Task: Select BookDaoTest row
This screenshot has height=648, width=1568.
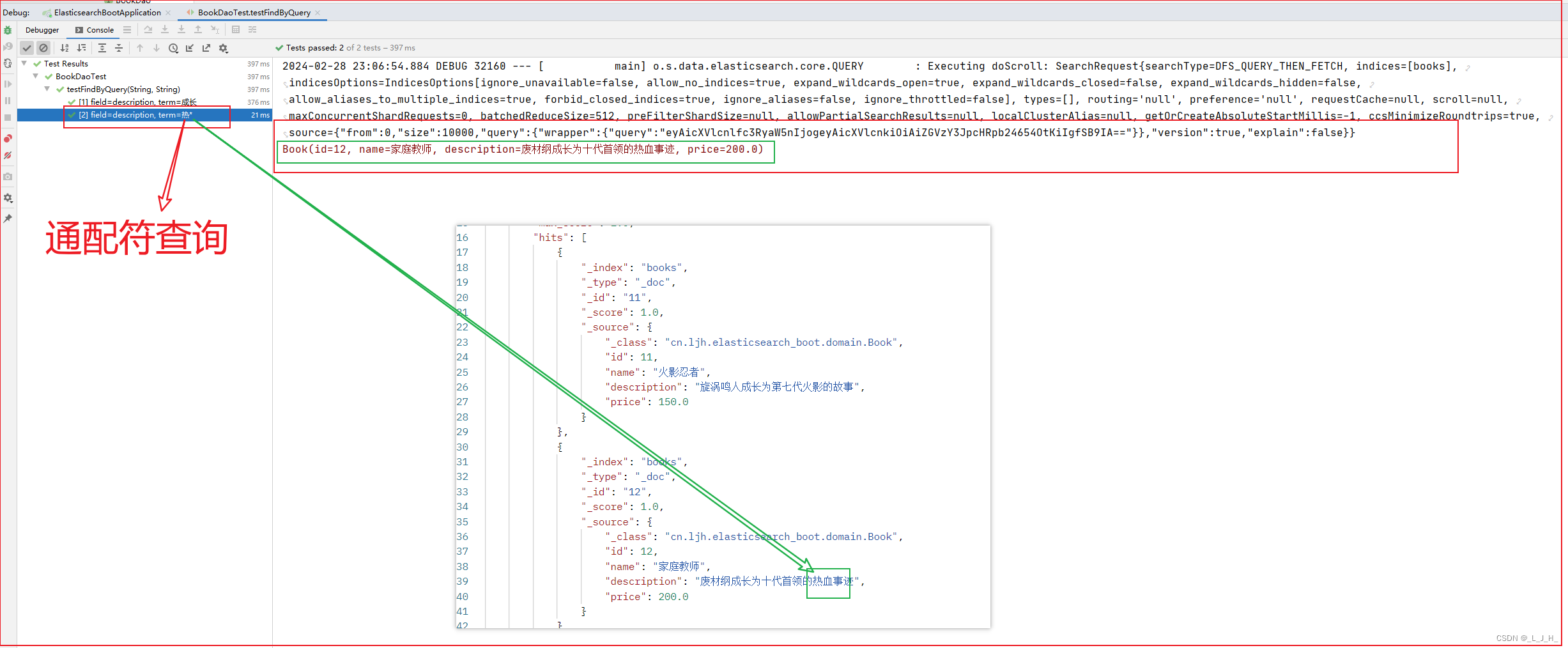Action: click(x=144, y=77)
